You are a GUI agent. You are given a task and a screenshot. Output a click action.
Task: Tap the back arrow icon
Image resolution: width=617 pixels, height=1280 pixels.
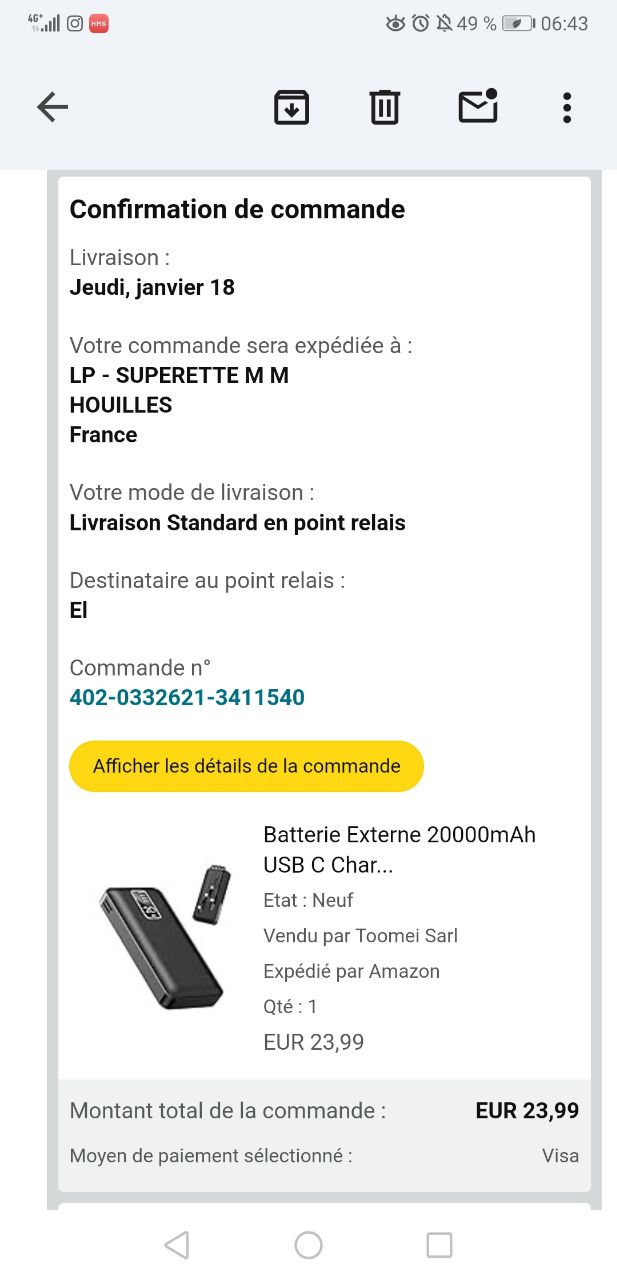pyautogui.click(x=52, y=107)
